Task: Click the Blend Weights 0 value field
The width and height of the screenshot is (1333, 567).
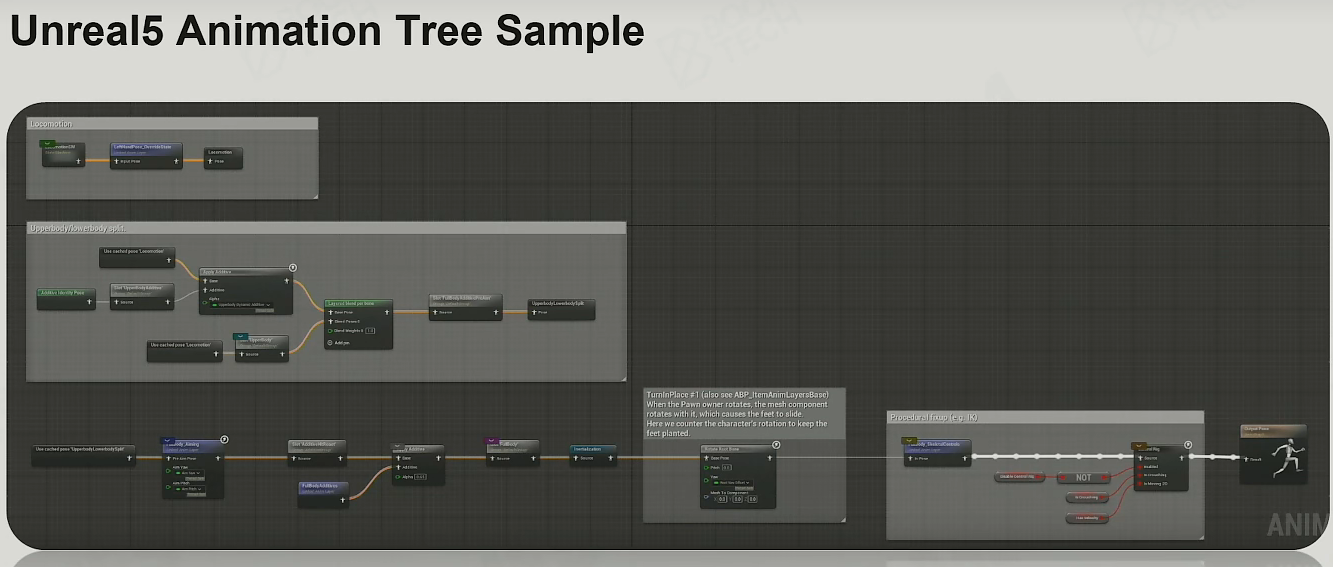Action: click(x=370, y=331)
